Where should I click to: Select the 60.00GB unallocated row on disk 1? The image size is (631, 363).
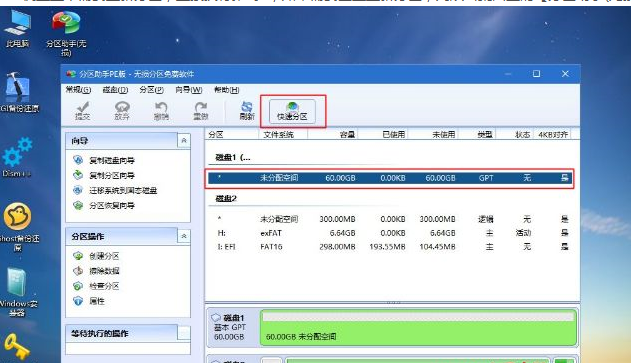point(390,178)
